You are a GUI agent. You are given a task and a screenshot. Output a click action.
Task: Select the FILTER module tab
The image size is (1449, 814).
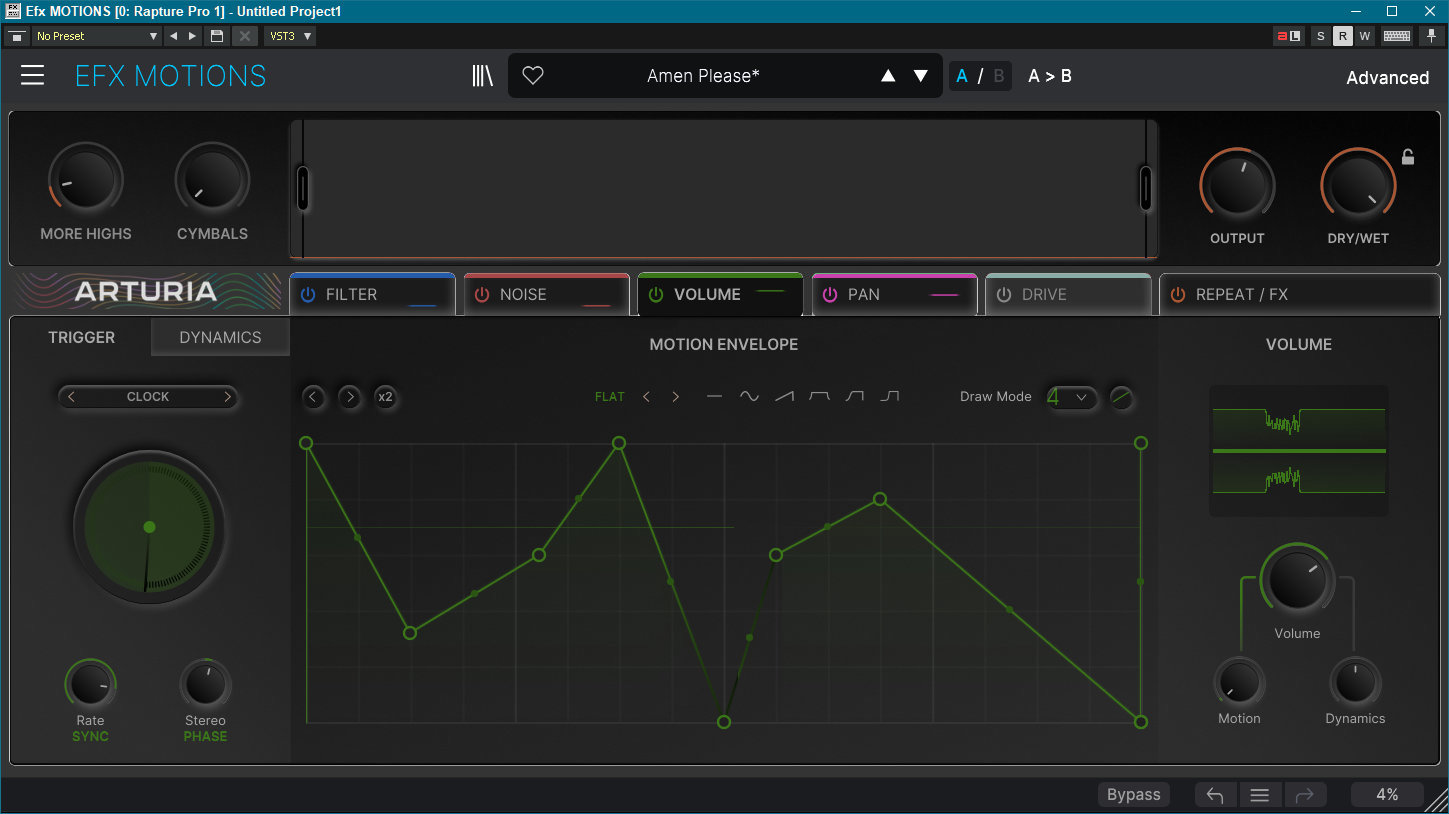point(372,295)
